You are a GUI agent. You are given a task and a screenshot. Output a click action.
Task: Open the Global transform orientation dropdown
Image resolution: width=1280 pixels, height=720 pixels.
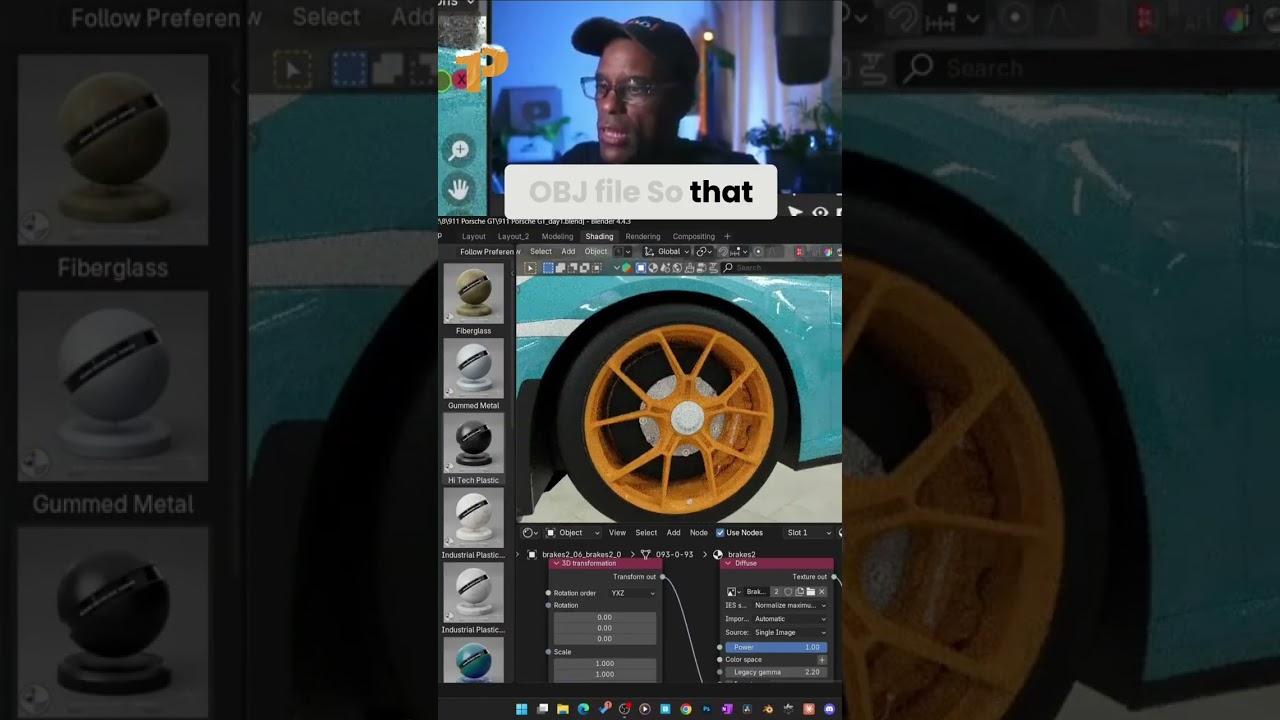[667, 252]
